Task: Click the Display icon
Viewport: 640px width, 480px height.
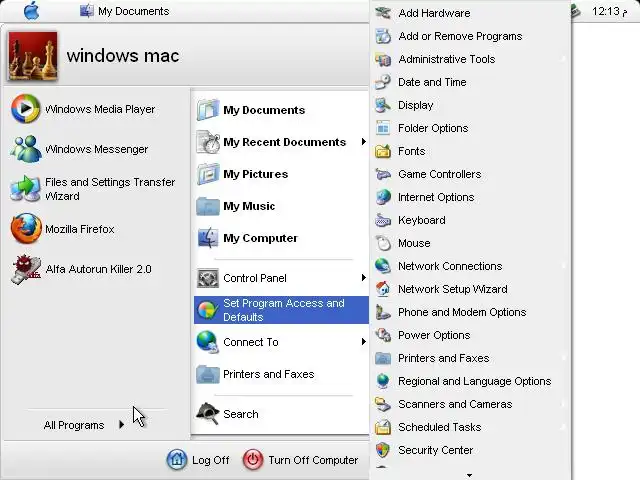Action: 383,105
